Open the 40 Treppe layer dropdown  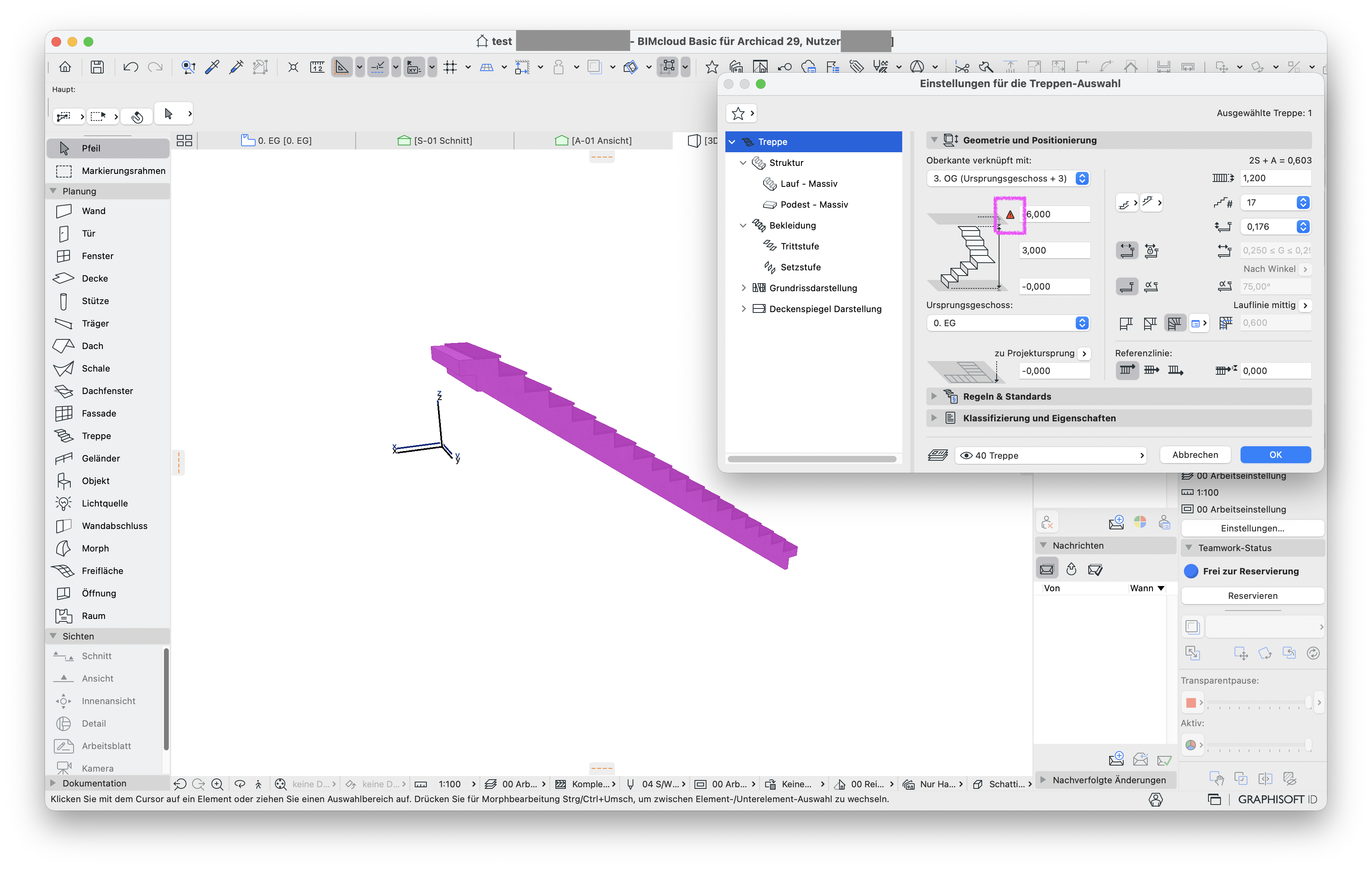[x=1050, y=455]
